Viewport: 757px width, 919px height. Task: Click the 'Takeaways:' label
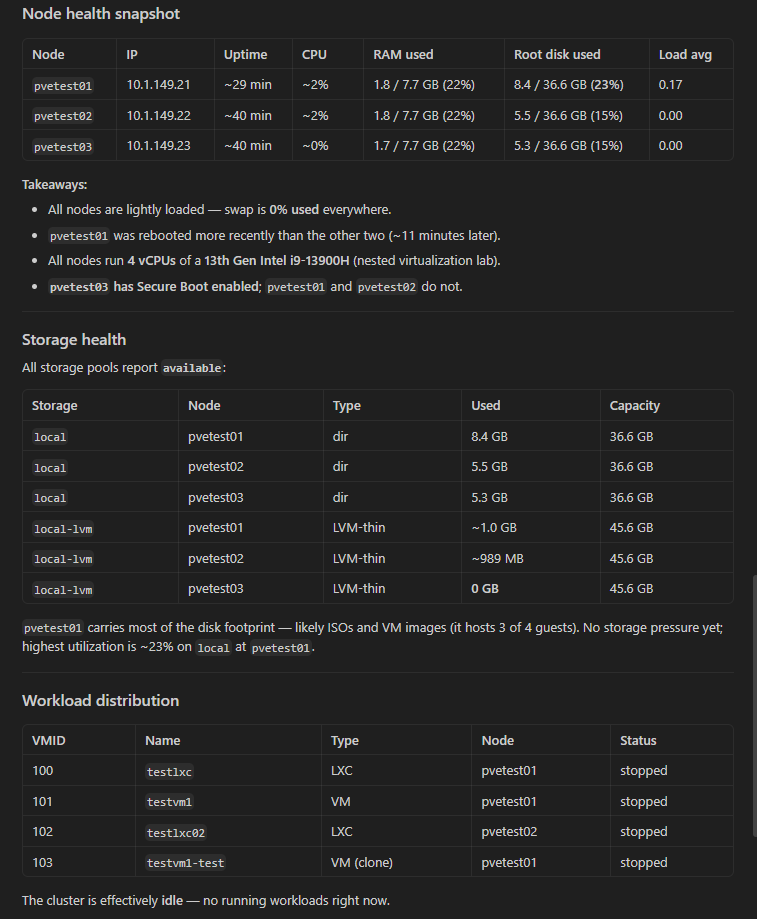(x=54, y=185)
